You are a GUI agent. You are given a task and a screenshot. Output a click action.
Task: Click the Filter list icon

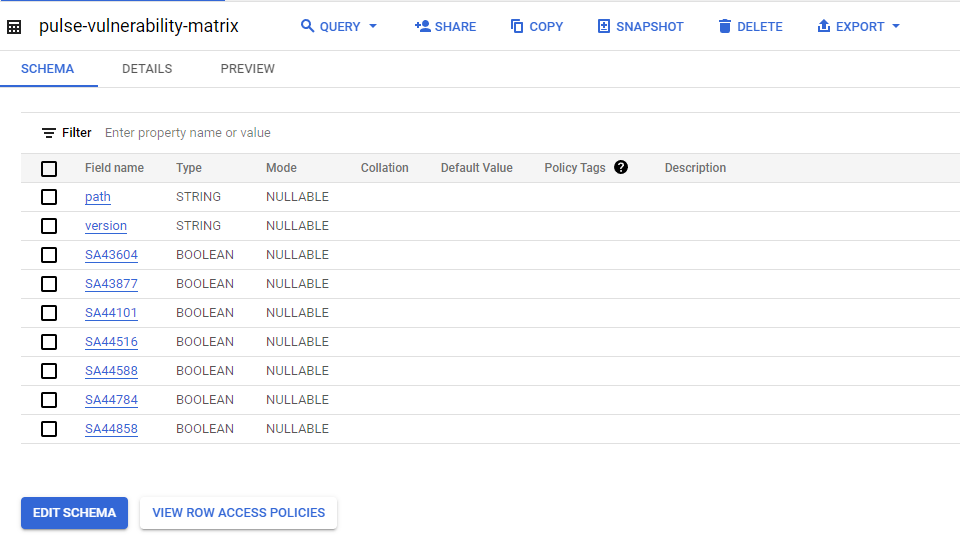coord(49,133)
